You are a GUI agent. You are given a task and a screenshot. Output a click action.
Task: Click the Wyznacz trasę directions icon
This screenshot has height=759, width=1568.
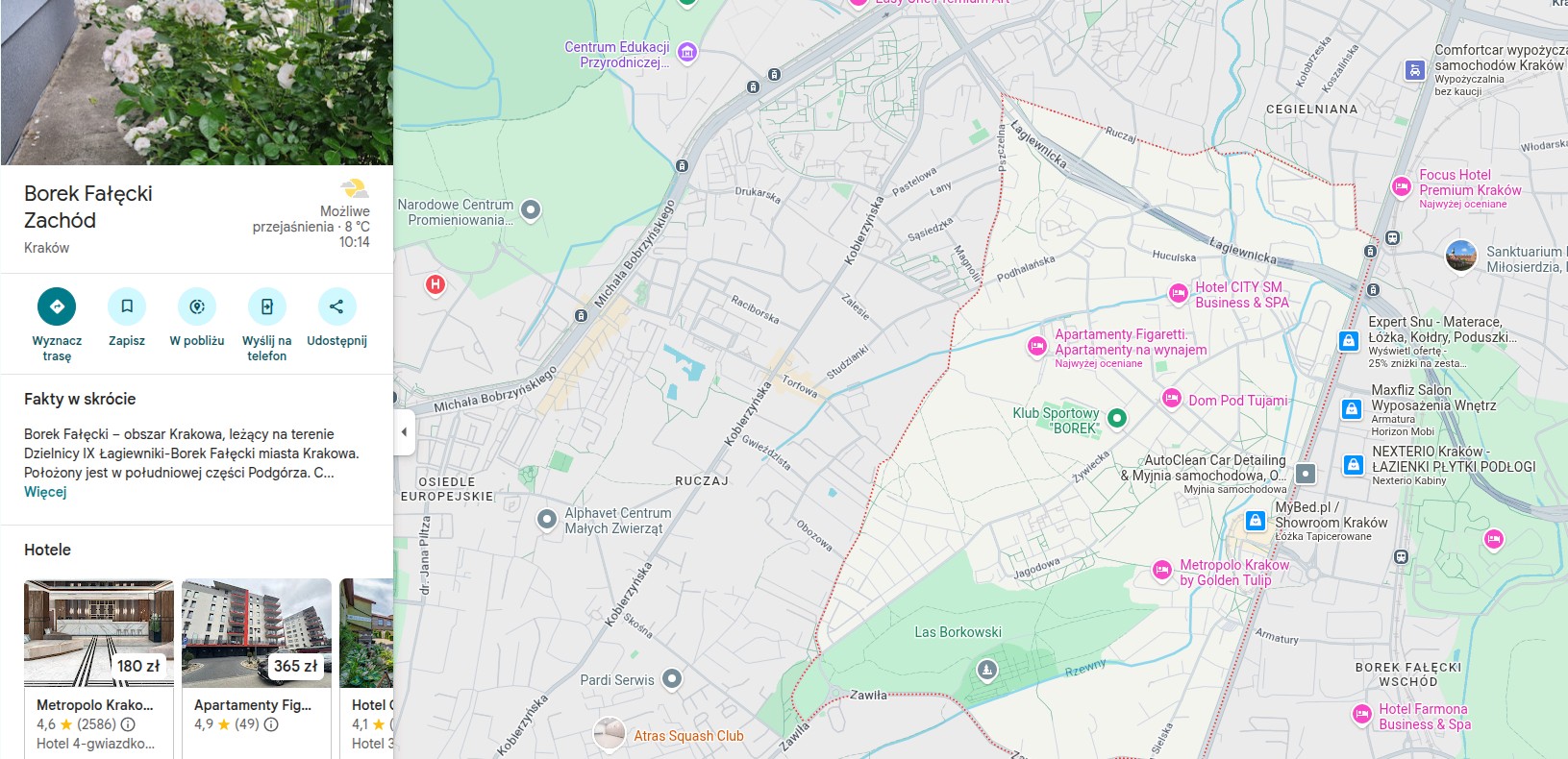click(57, 306)
